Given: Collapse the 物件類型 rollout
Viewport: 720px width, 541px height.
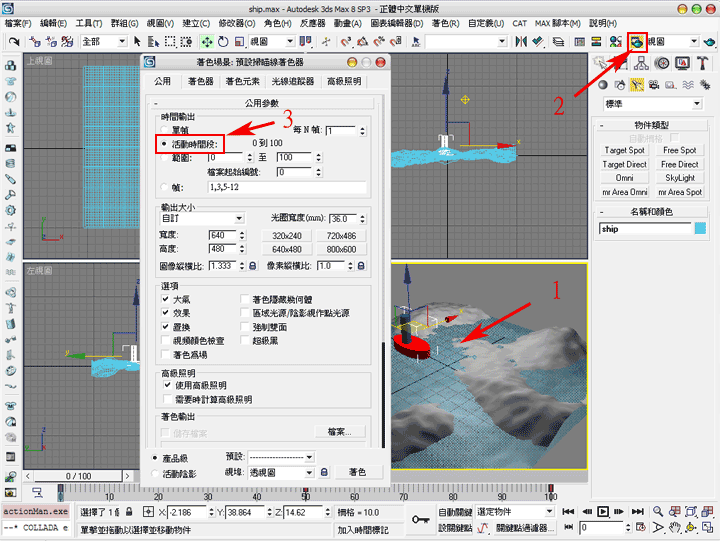Looking at the screenshot, I should click(x=652, y=125).
